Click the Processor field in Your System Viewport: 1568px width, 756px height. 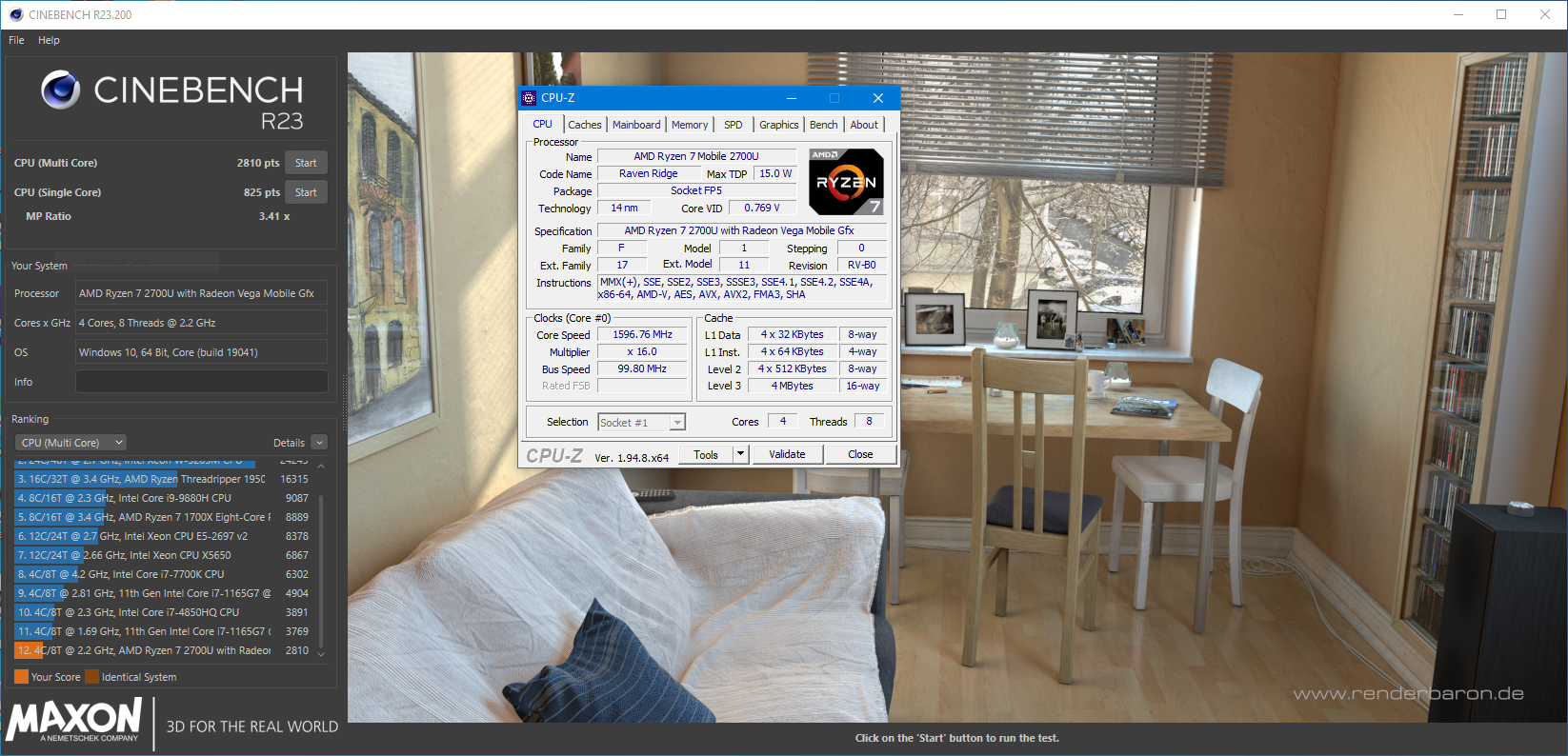(202, 293)
